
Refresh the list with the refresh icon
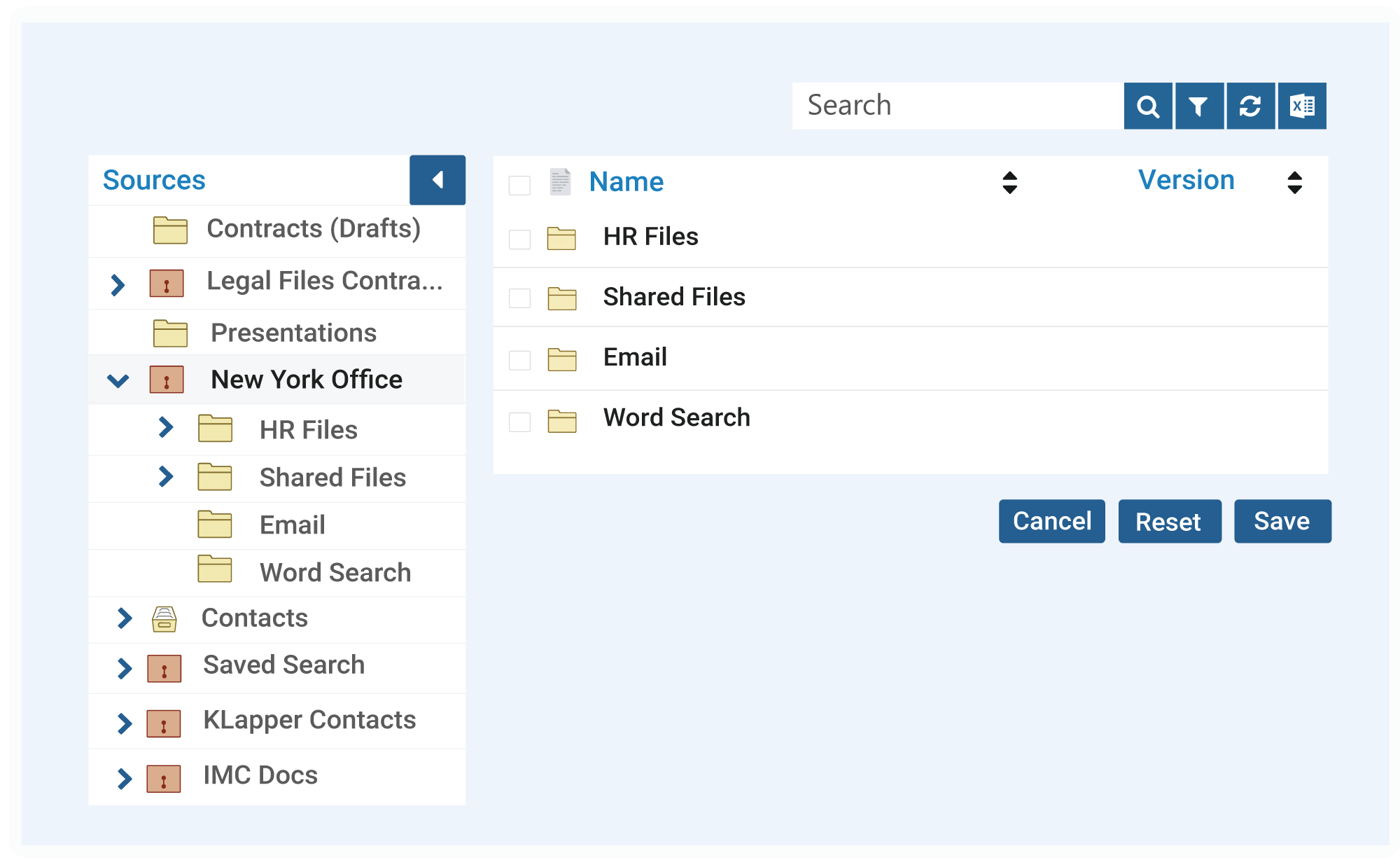tap(1250, 106)
